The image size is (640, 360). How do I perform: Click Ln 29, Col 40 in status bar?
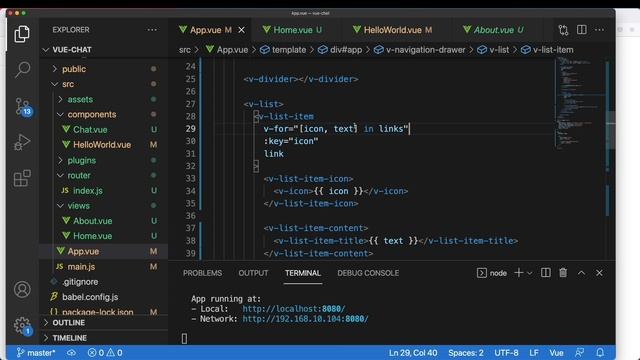pos(413,353)
